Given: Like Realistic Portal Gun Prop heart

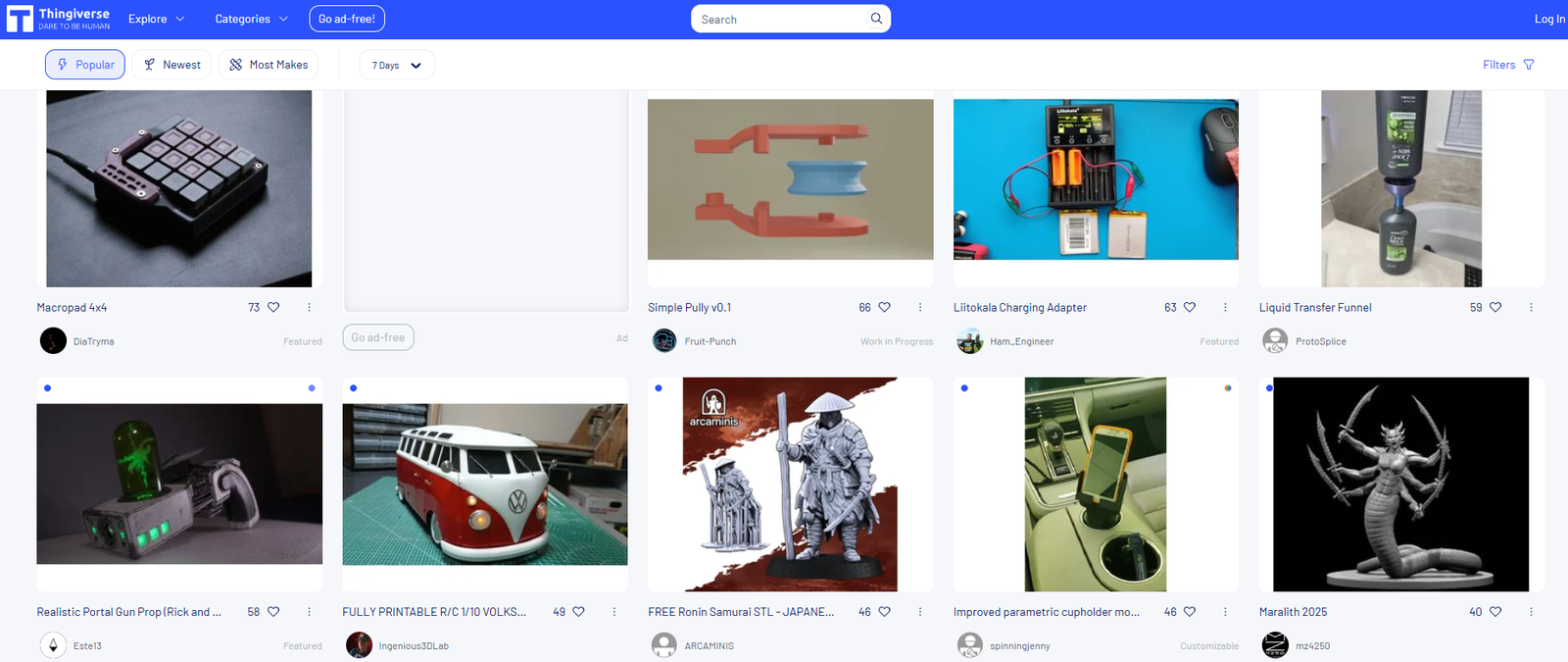Looking at the screenshot, I should (273, 611).
